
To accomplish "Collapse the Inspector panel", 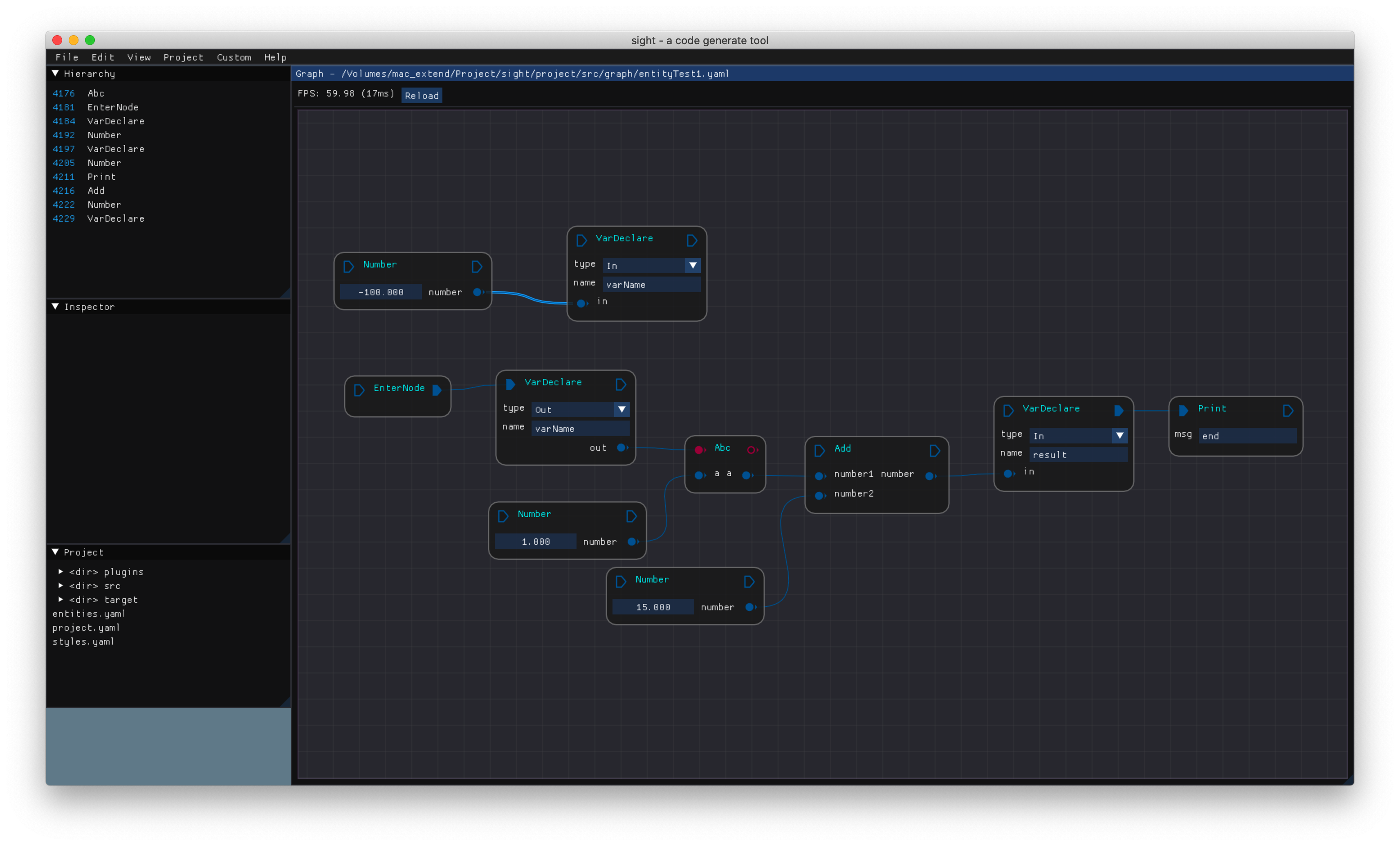I will pyautogui.click(x=55, y=306).
